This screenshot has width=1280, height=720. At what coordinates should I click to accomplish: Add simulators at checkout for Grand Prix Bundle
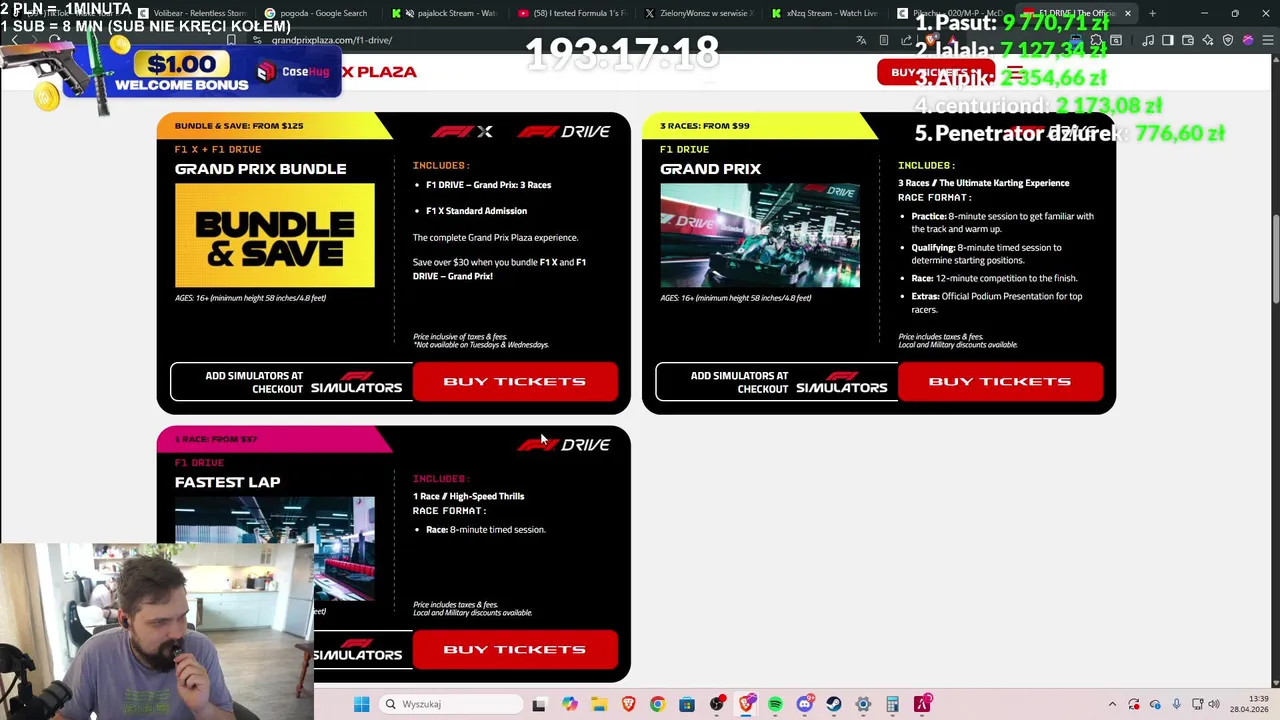click(x=291, y=382)
